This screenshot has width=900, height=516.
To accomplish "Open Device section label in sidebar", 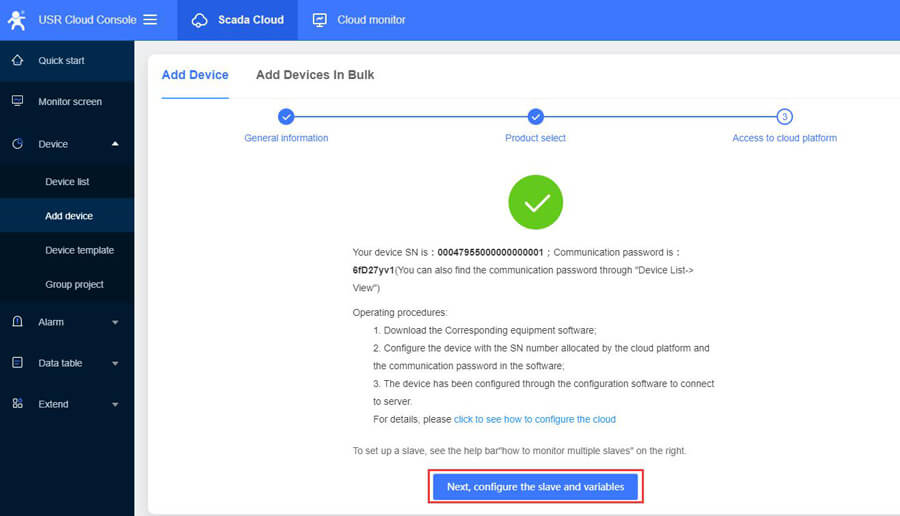I will (53, 144).
